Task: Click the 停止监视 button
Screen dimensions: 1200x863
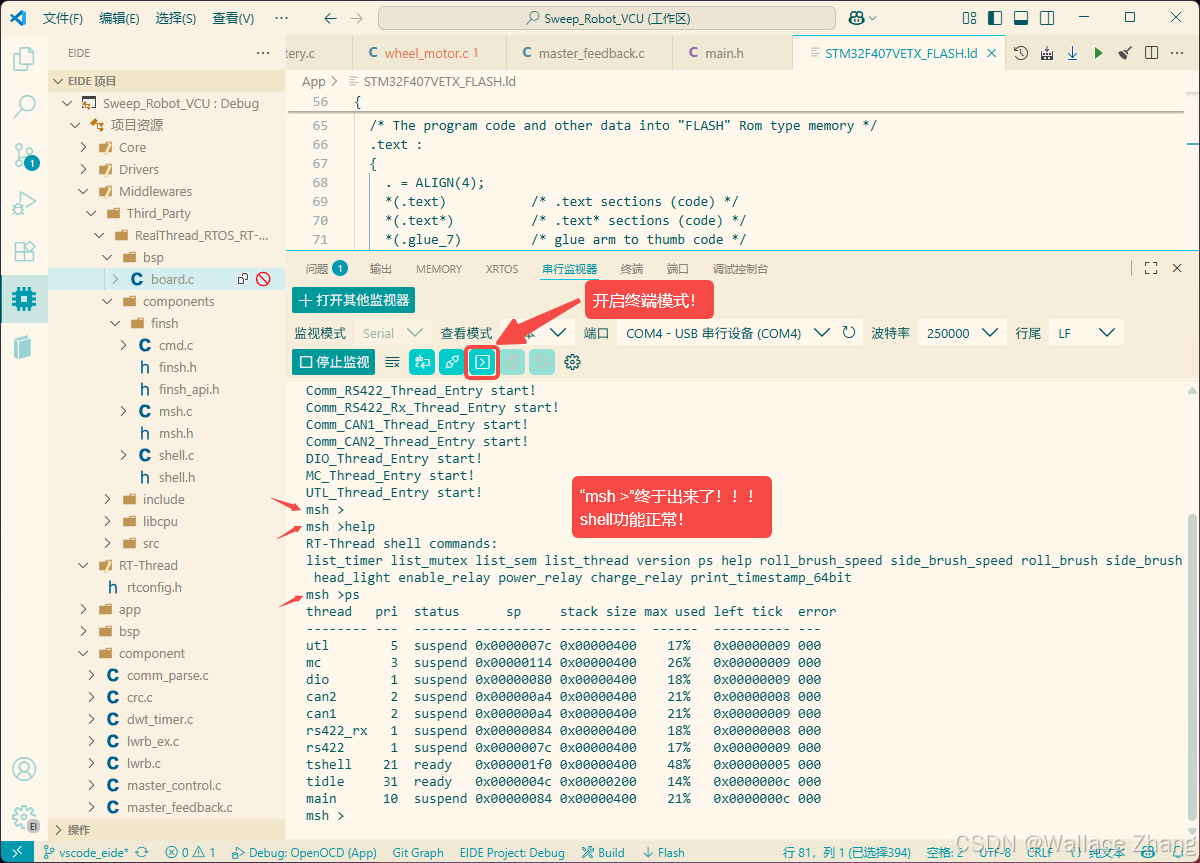Action: pos(333,362)
